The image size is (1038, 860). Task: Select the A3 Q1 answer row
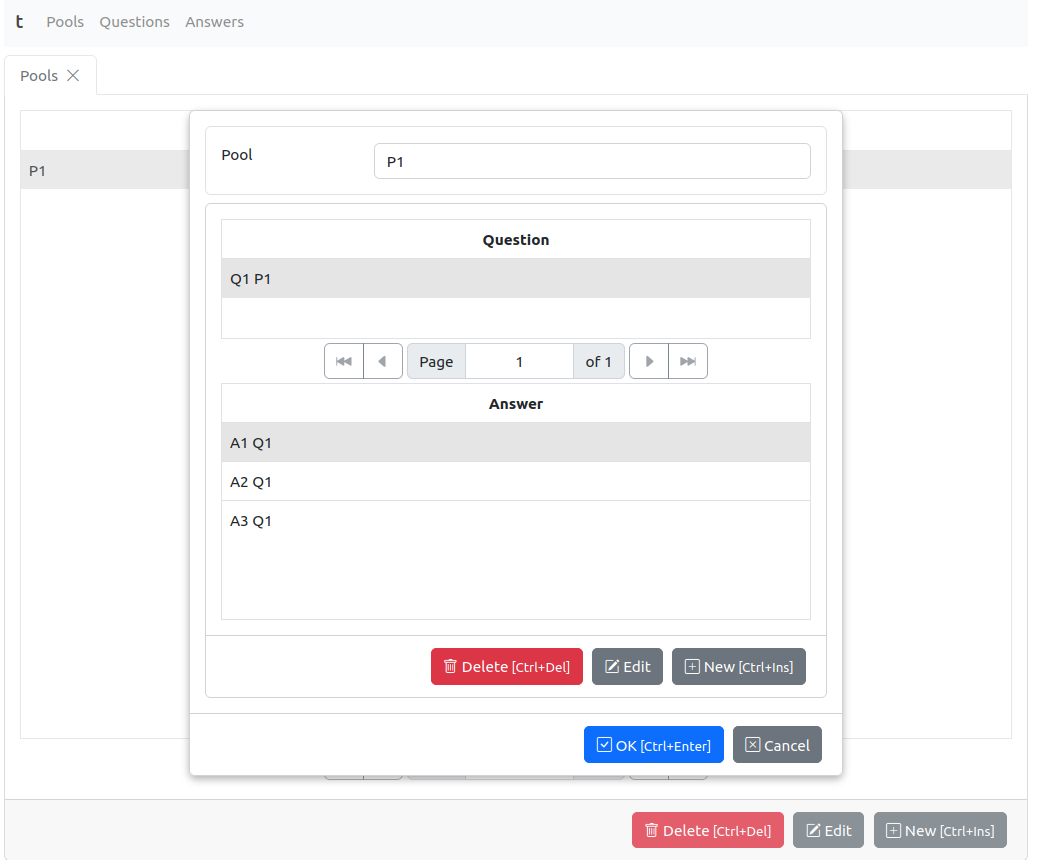[515, 521]
